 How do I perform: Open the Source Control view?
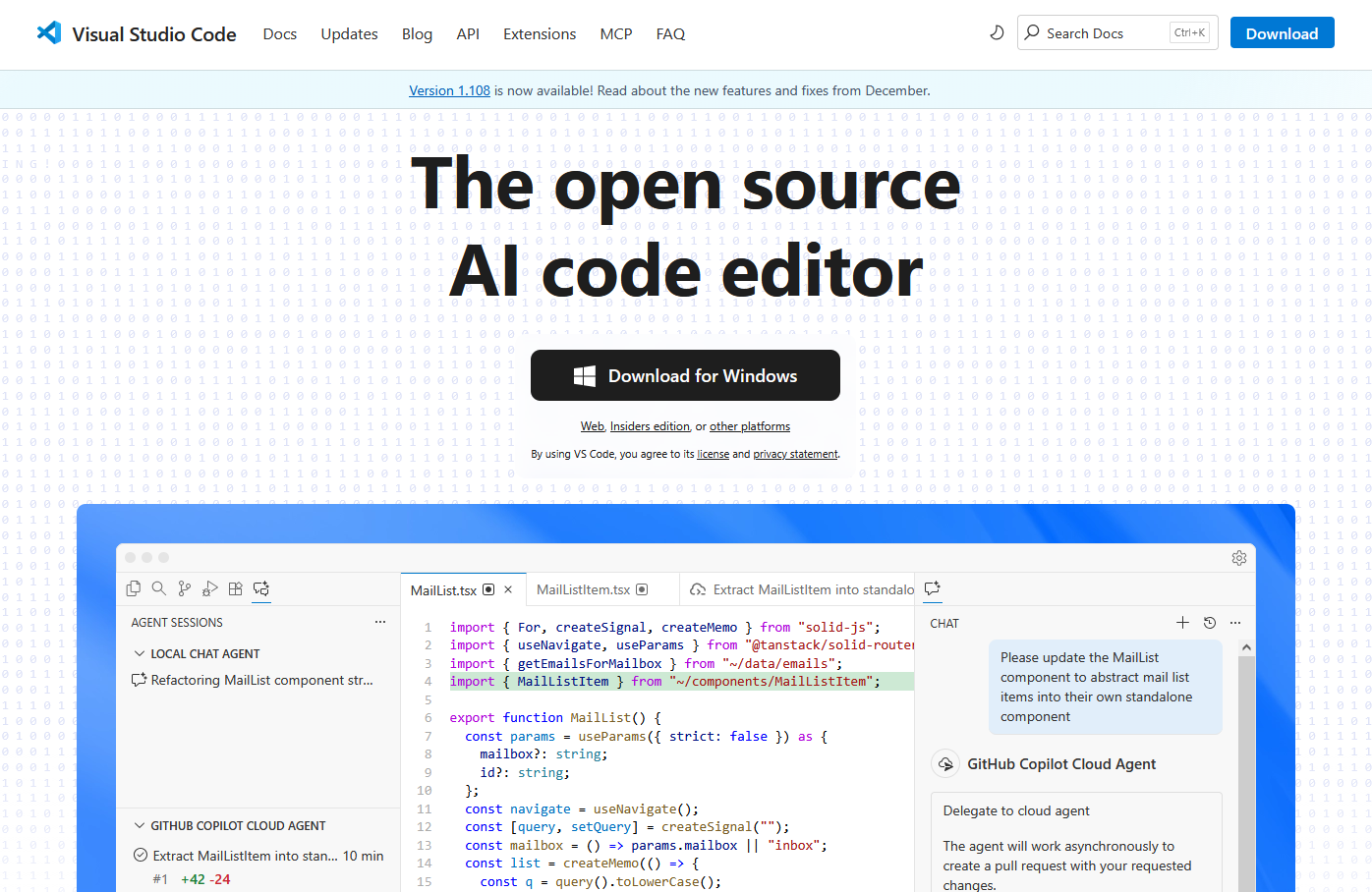[184, 588]
